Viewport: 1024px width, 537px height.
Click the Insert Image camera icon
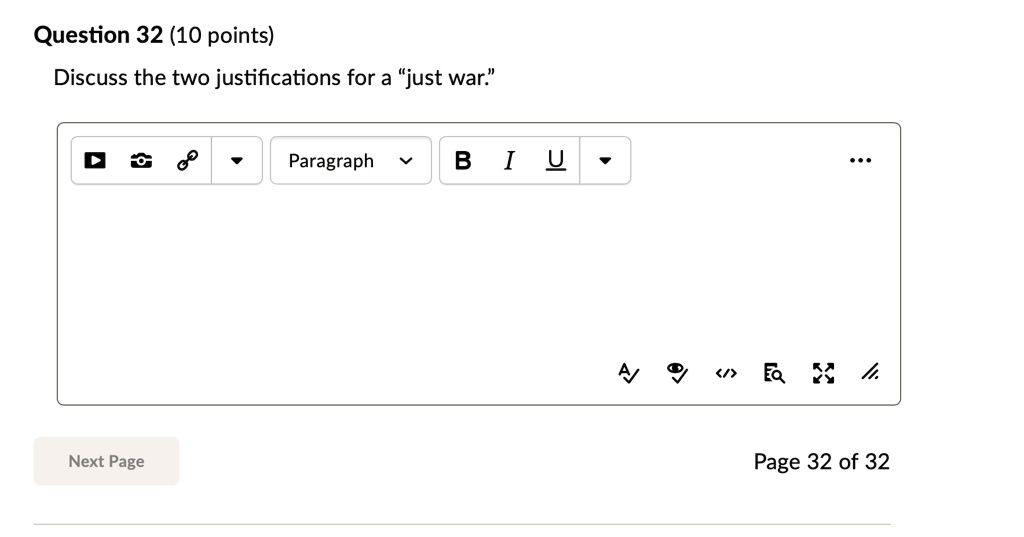(141, 160)
